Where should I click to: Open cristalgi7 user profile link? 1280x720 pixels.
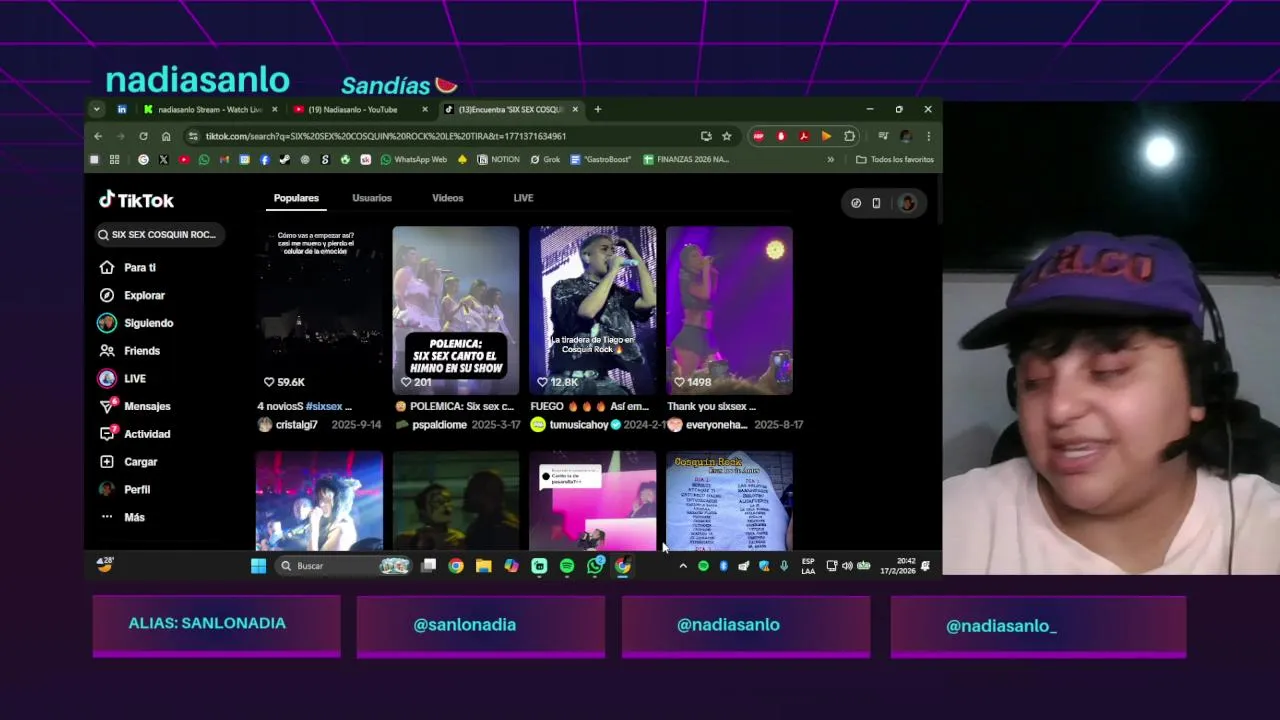[x=297, y=425]
